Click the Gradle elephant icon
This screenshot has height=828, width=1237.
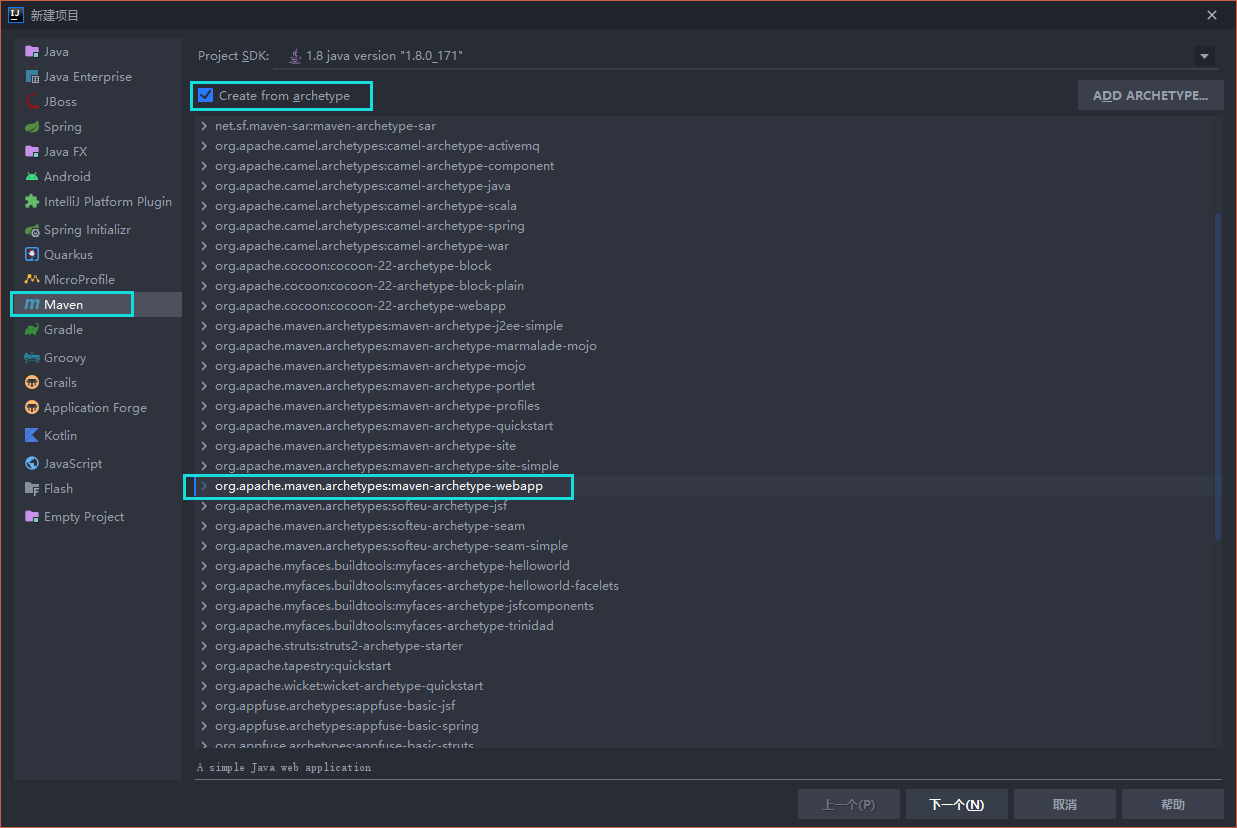pyautogui.click(x=32, y=330)
